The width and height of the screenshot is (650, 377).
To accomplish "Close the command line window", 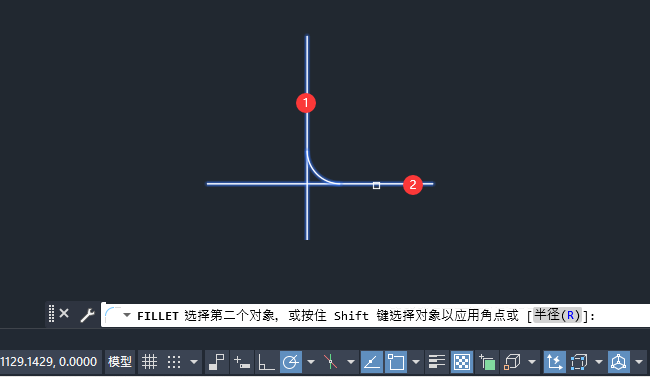I will pyautogui.click(x=64, y=314).
